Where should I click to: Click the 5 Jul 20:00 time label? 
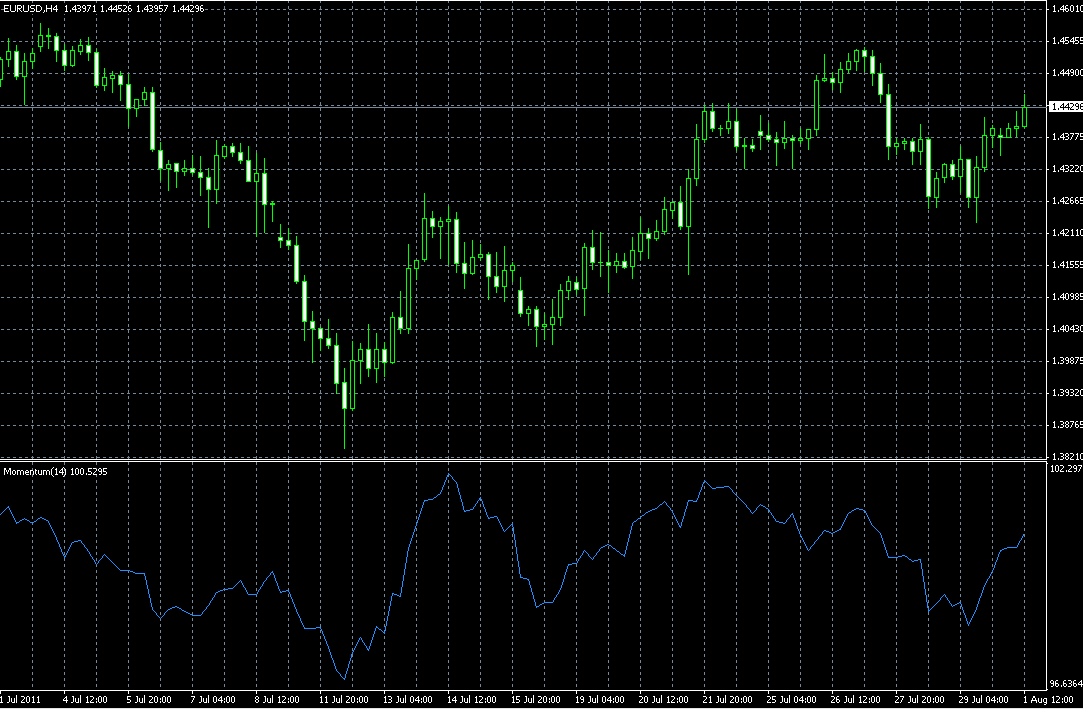coord(150,699)
